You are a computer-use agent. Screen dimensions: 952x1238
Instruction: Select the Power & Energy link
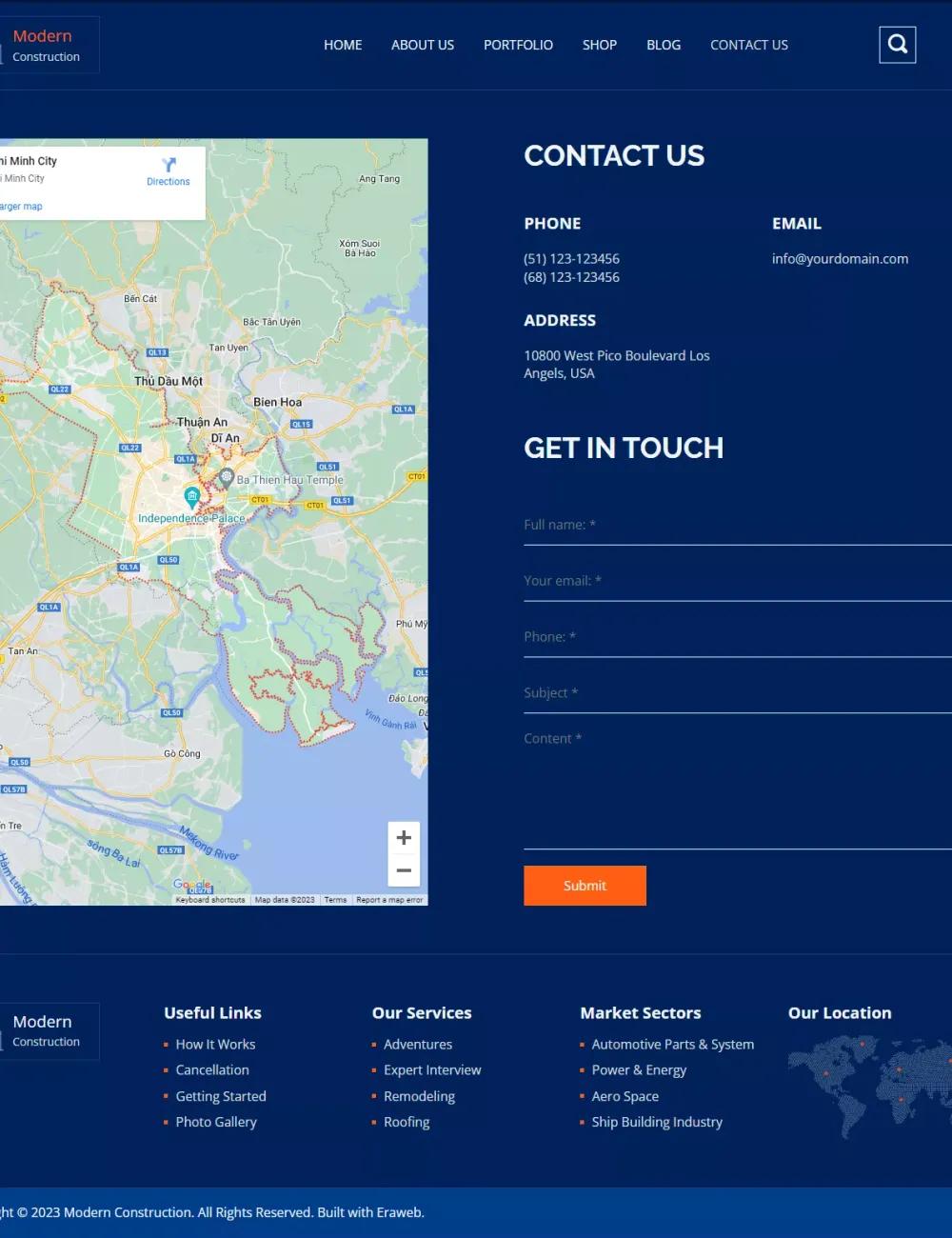coord(639,1070)
